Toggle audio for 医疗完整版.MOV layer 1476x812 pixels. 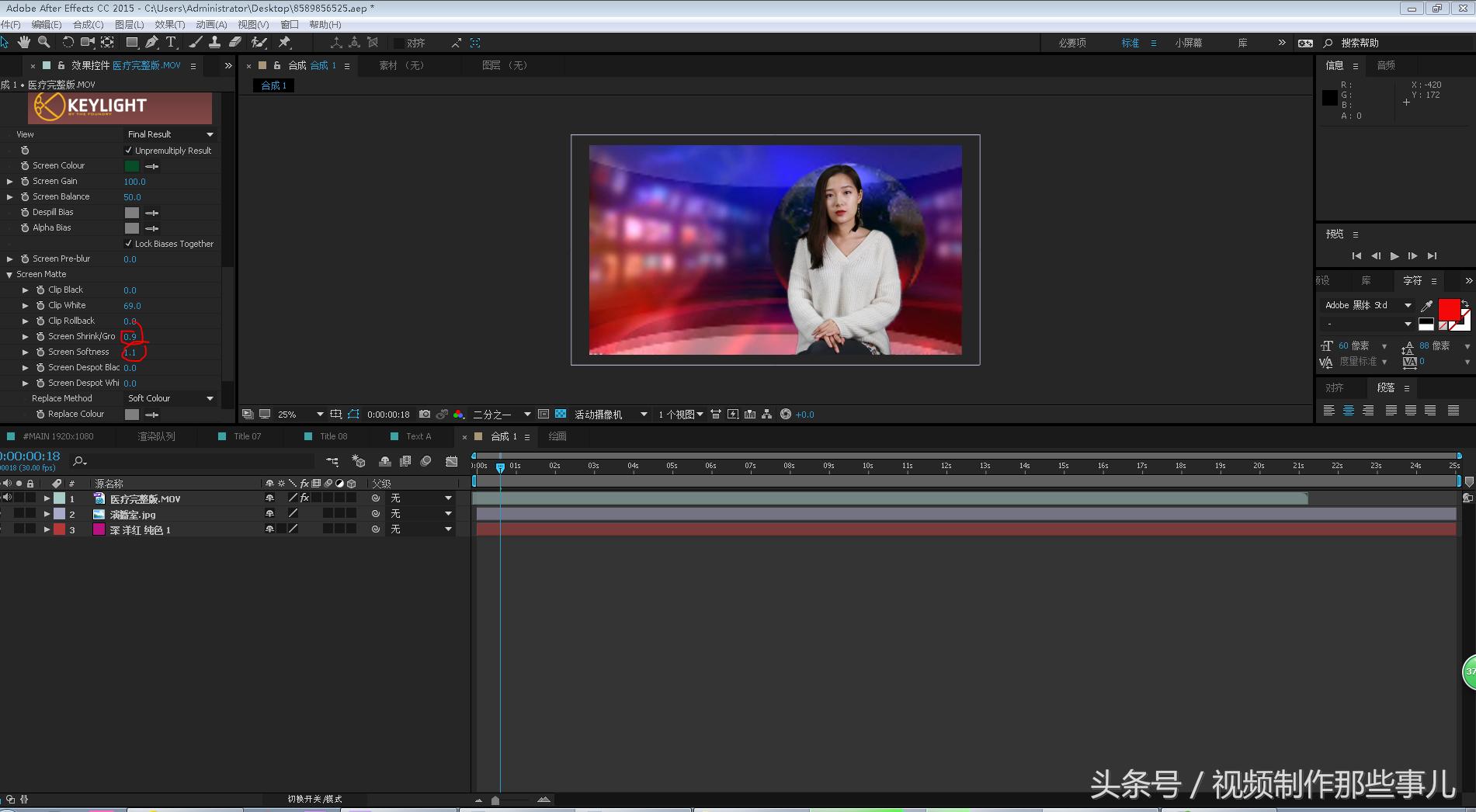(7, 498)
